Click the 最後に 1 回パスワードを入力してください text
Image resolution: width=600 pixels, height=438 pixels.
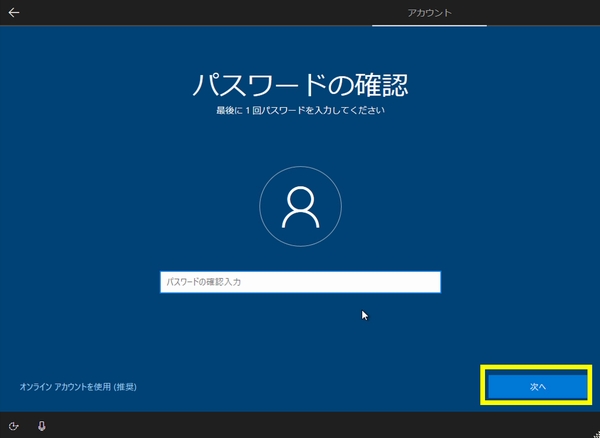(300, 111)
